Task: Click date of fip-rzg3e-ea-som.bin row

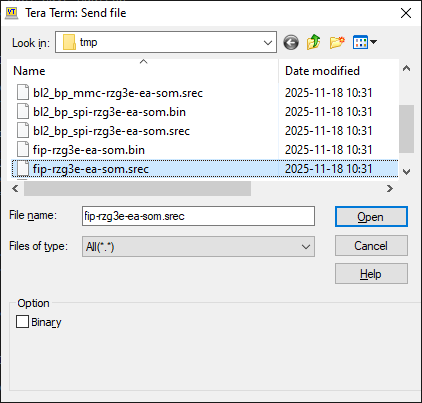Action: 328,150
